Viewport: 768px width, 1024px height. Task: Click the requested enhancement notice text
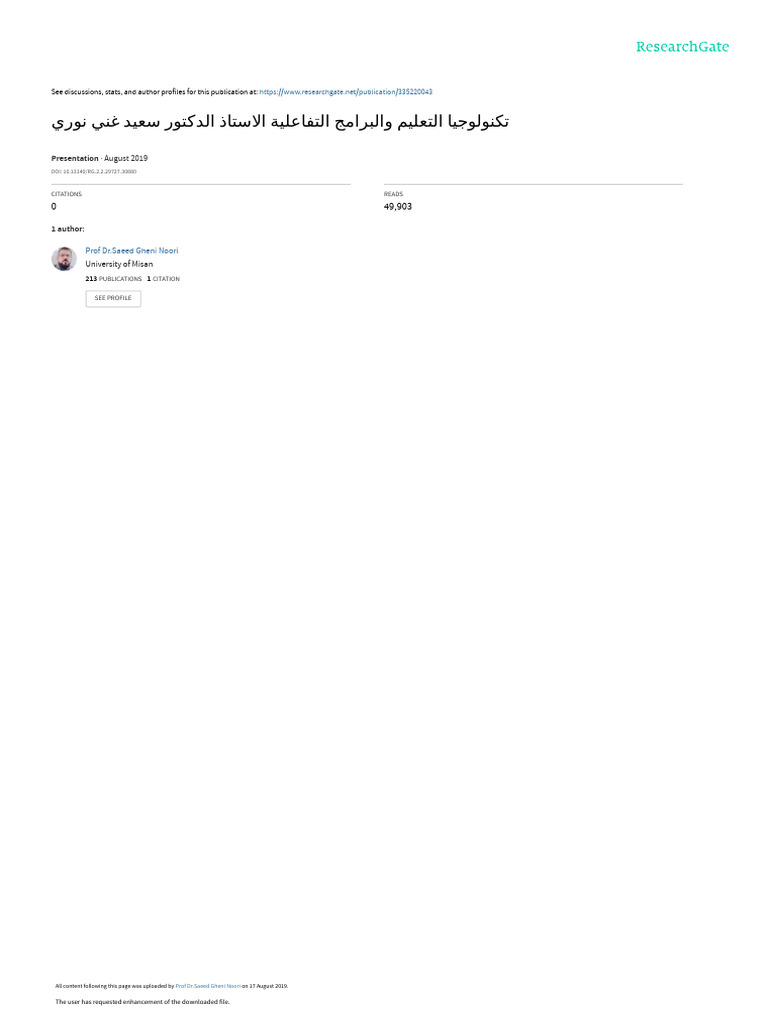coord(142,1002)
